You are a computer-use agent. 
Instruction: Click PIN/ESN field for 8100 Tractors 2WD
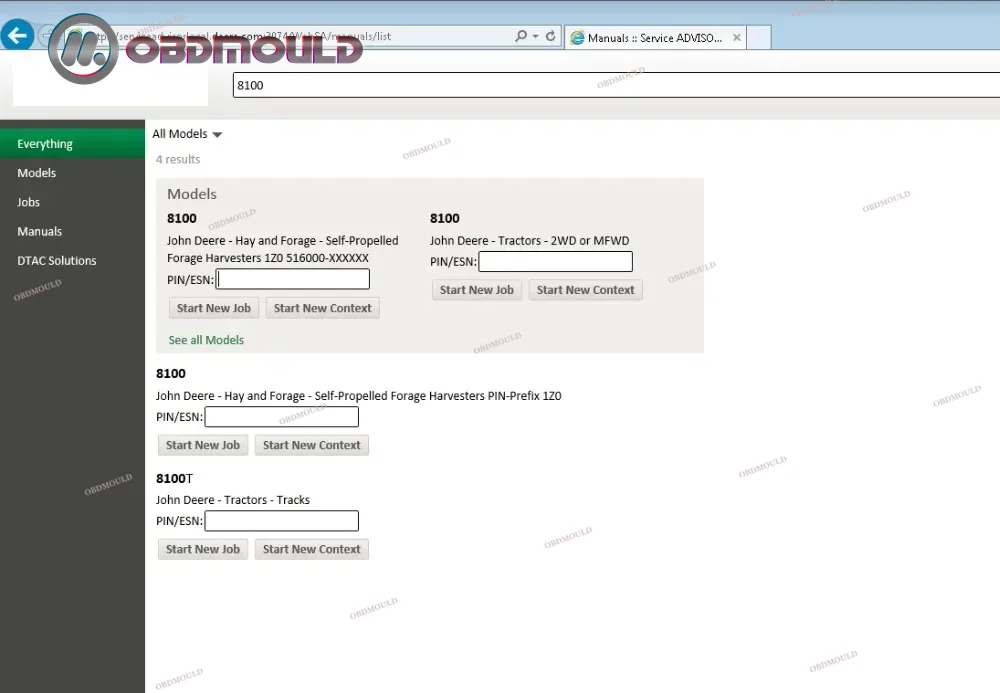(555, 262)
